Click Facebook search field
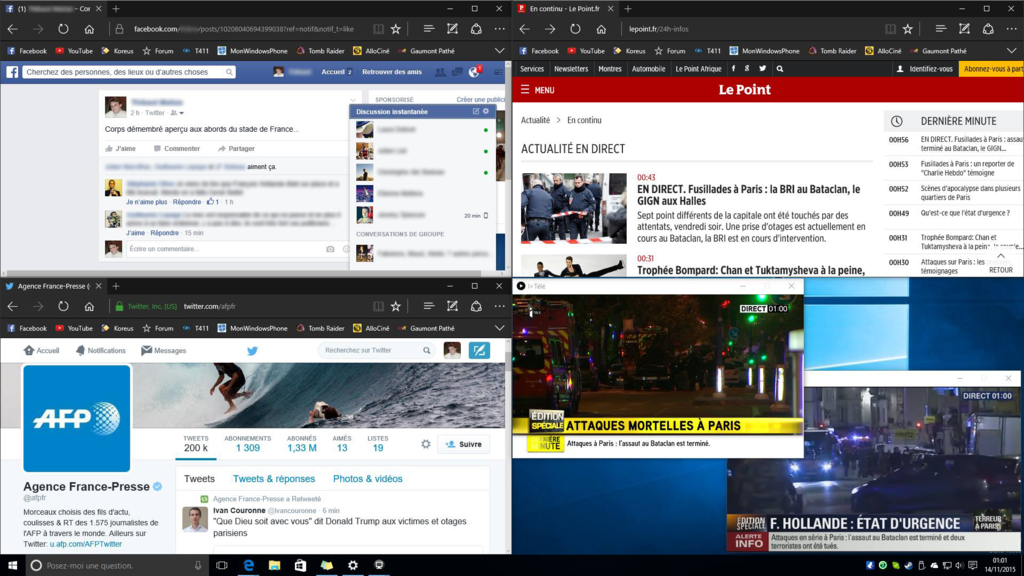The image size is (1024, 576). coord(129,72)
